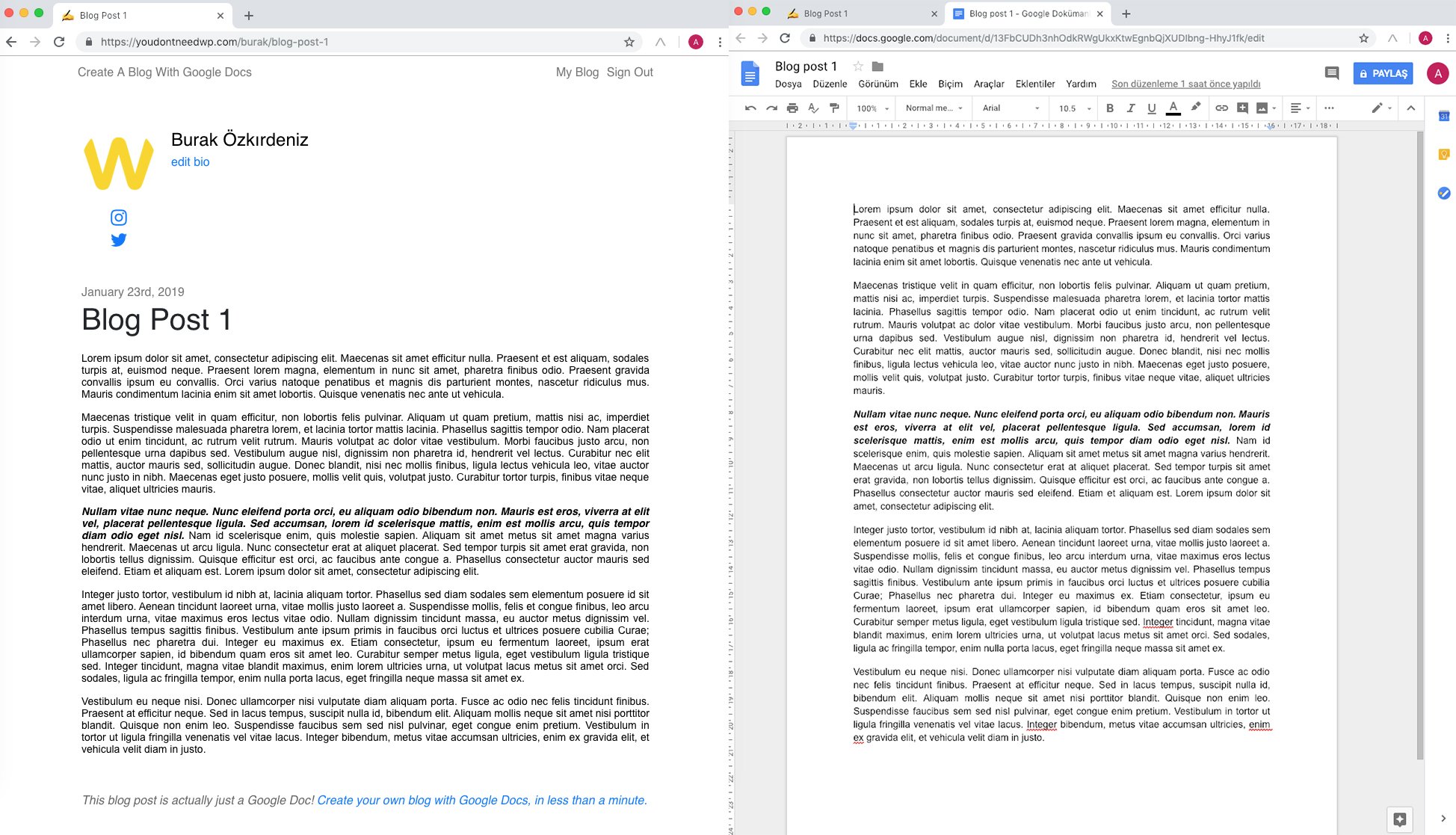Insert a comment in the document
Image resolution: width=1456 pixels, height=835 pixels.
point(1241,108)
